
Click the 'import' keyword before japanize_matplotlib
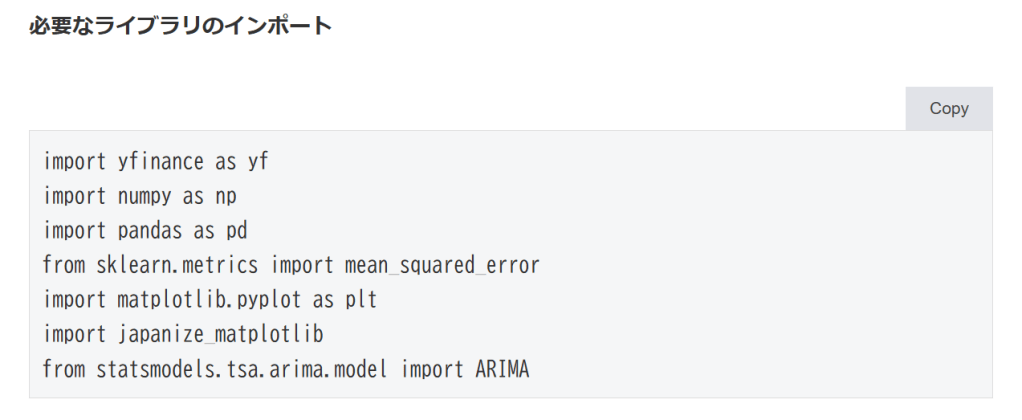point(74,335)
